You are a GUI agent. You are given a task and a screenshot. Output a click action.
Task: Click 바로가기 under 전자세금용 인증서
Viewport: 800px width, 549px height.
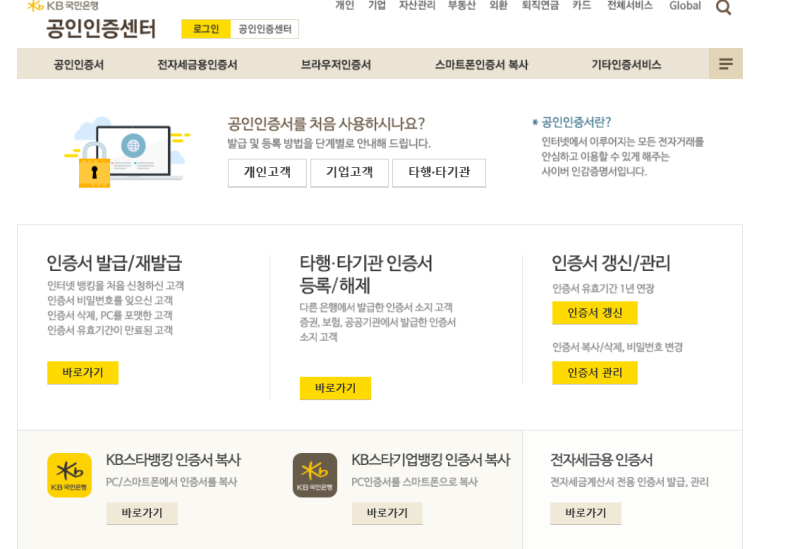click(586, 513)
